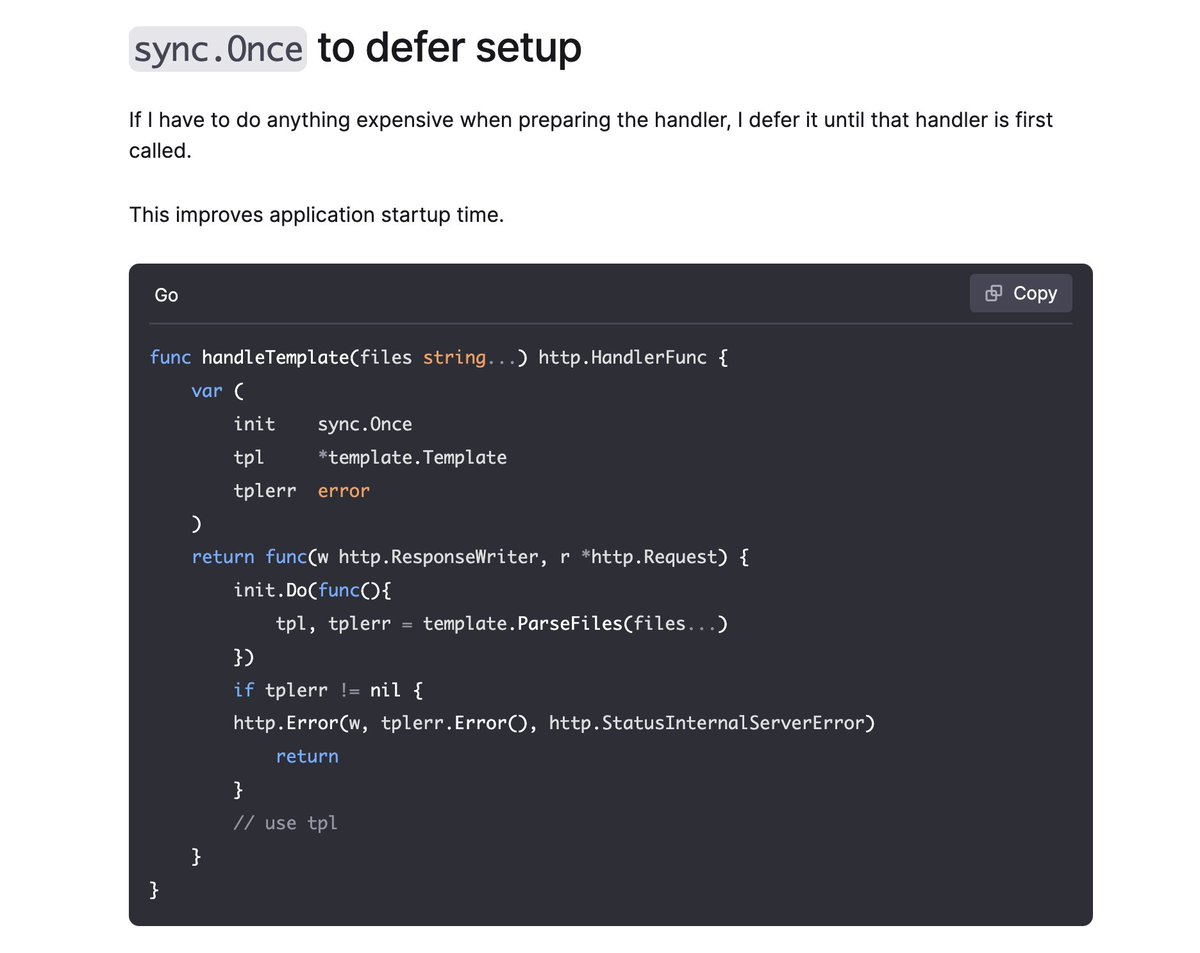Click the 'init.Do(func(){' code line
1200x953 pixels.
tap(312, 590)
